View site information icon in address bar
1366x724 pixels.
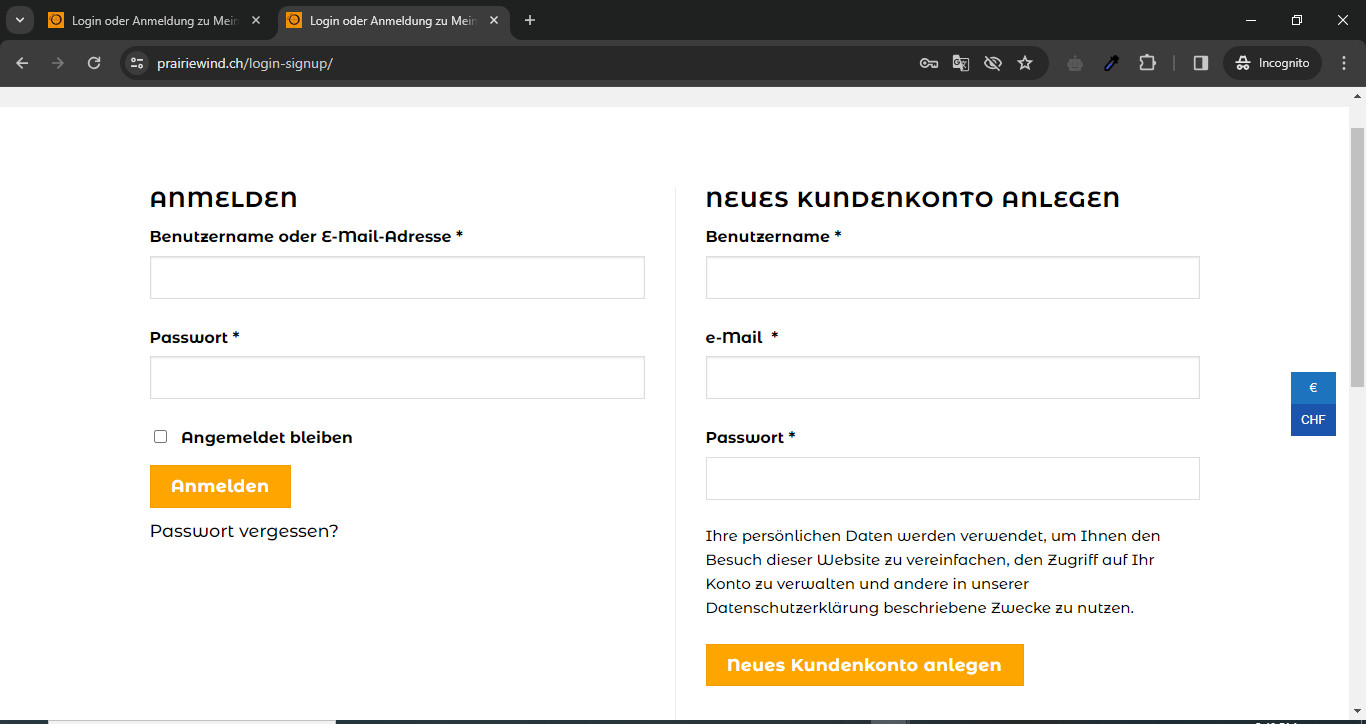[138, 63]
